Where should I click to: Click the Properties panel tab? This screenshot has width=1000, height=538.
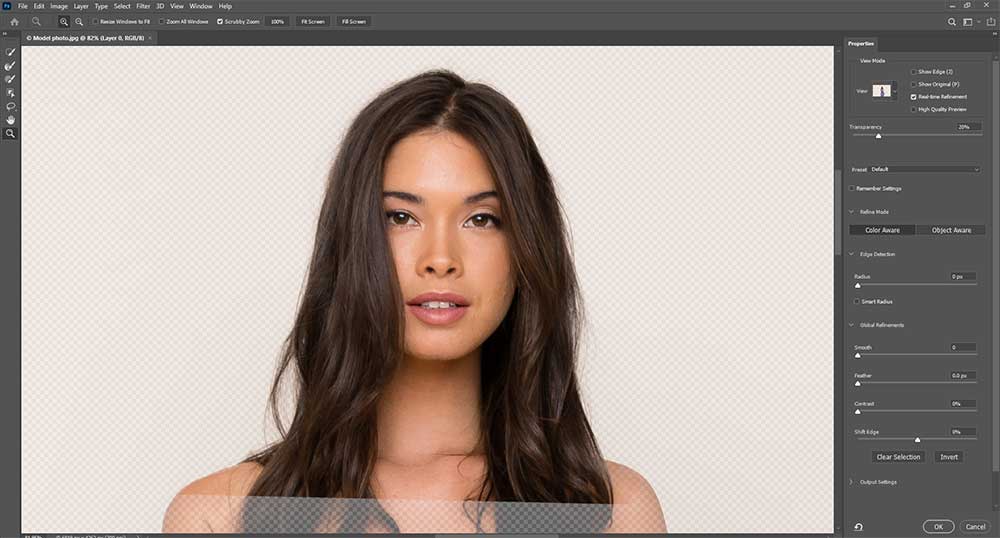[861, 44]
